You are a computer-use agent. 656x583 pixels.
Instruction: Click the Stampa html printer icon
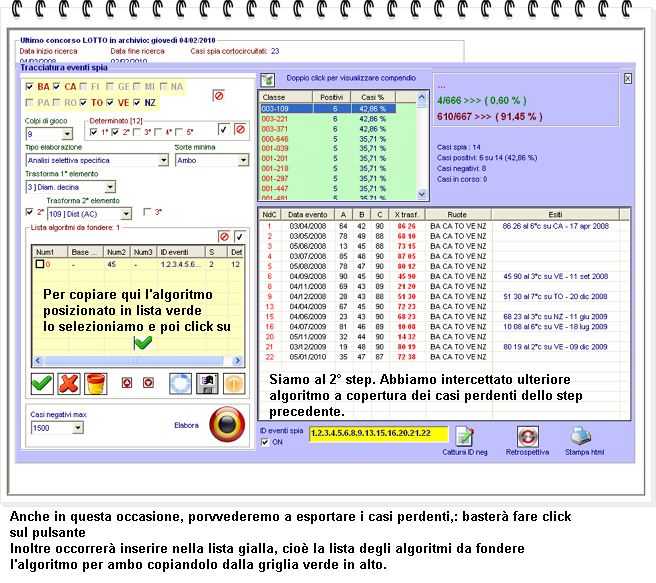(581, 436)
